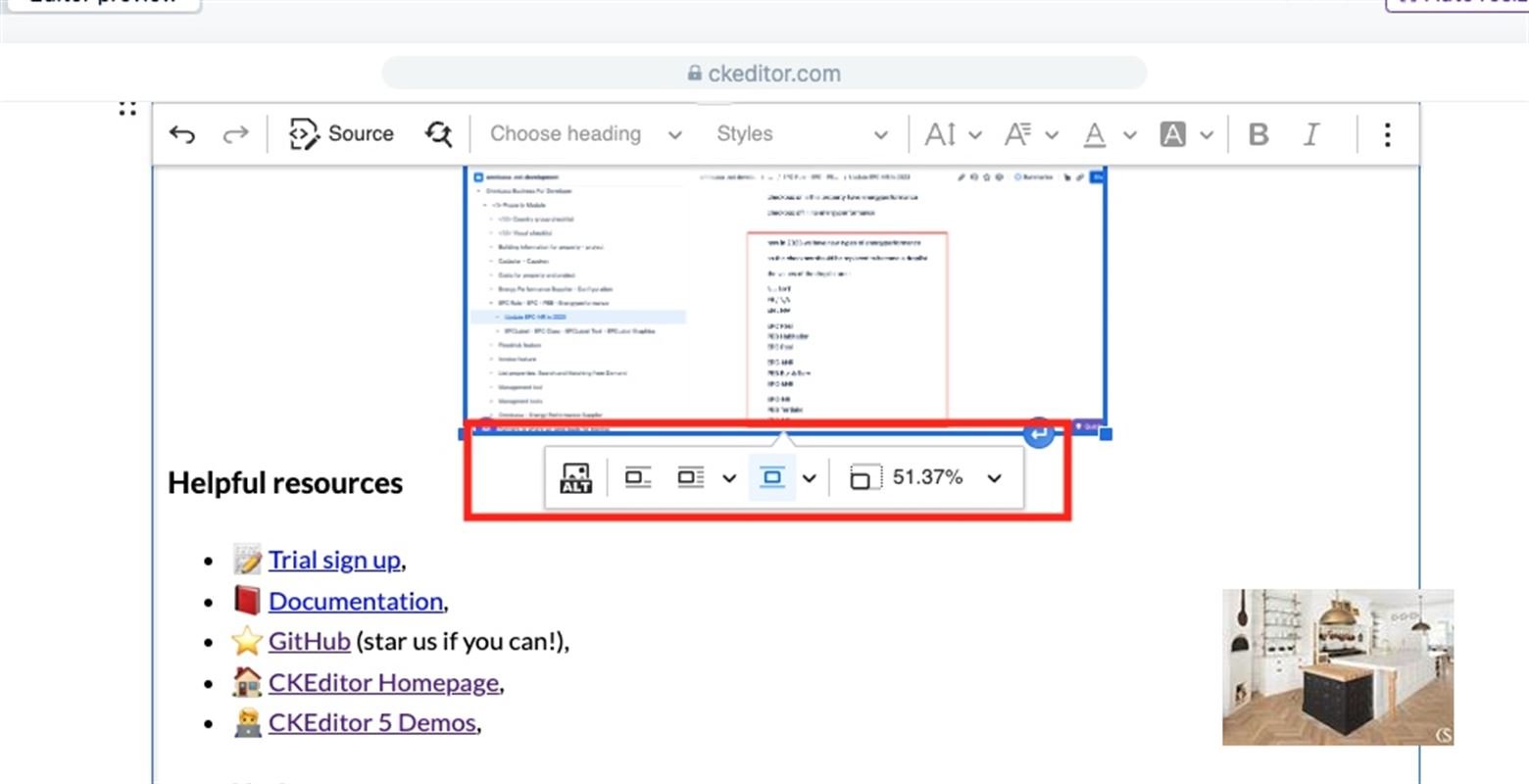Click the image resize icon in balloon toolbar
The width and height of the screenshot is (1529, 784).
click(x=863, y=478)
